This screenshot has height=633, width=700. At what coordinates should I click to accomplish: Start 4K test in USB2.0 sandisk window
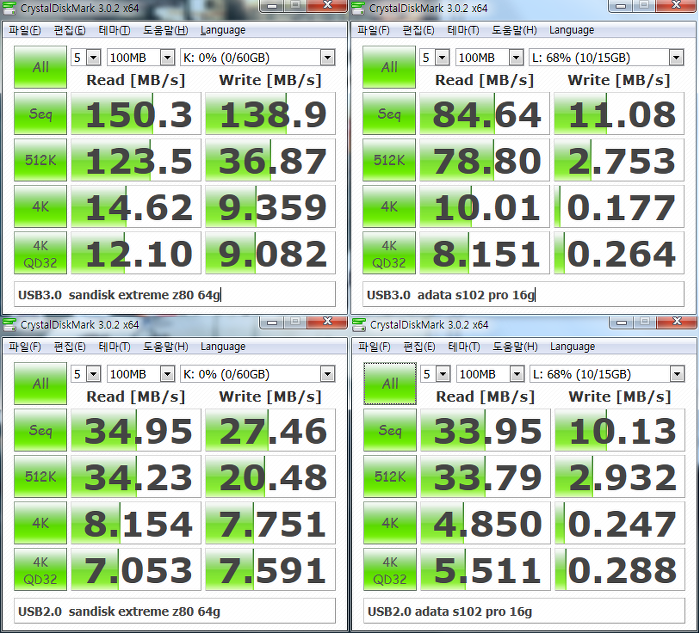click(x=40, y=523)
